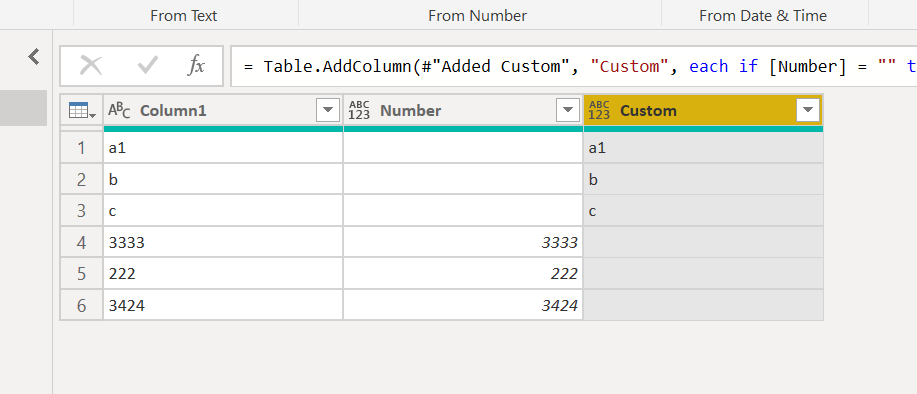The height and width of the screenshot is (394, 917).
Task: Select row number 5
Action: [81, 274]
